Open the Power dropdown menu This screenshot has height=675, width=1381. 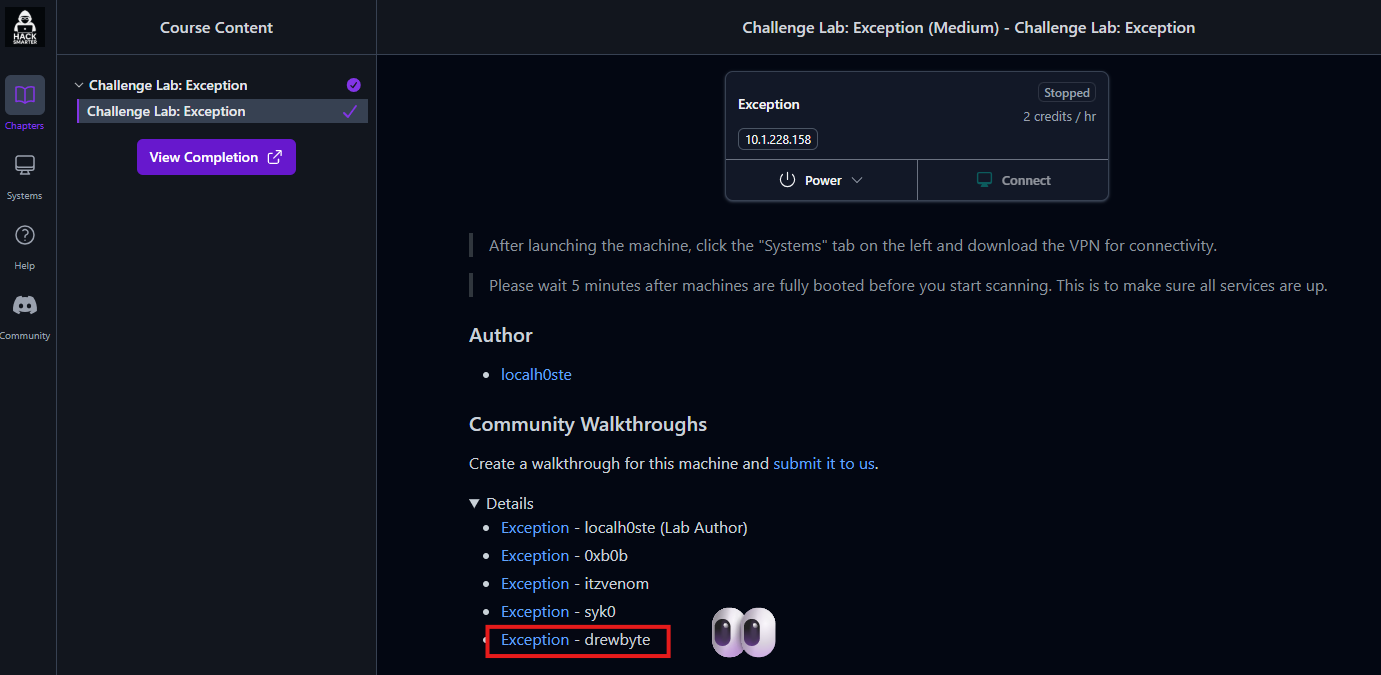821,180
